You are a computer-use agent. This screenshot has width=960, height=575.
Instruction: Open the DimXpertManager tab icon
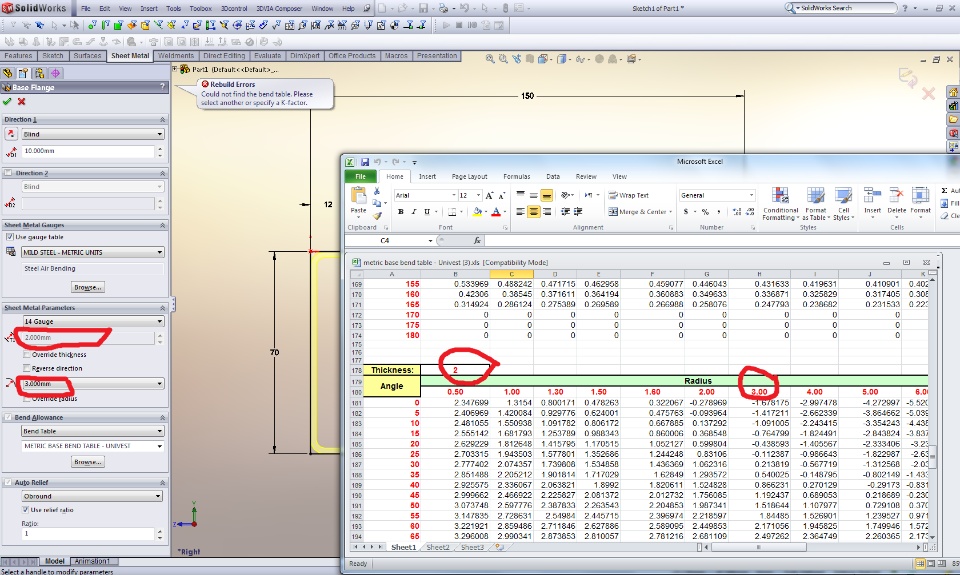(55, 73)
